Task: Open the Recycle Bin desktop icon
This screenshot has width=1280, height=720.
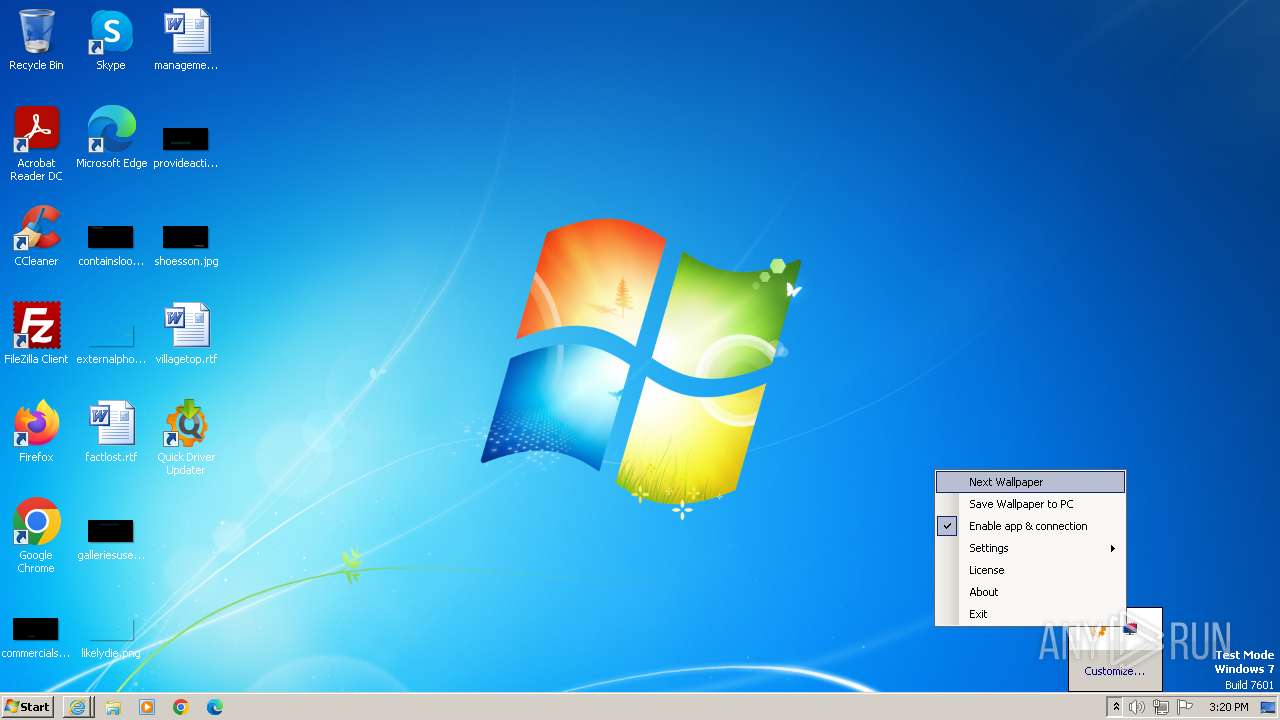Action: pos(36,40)
